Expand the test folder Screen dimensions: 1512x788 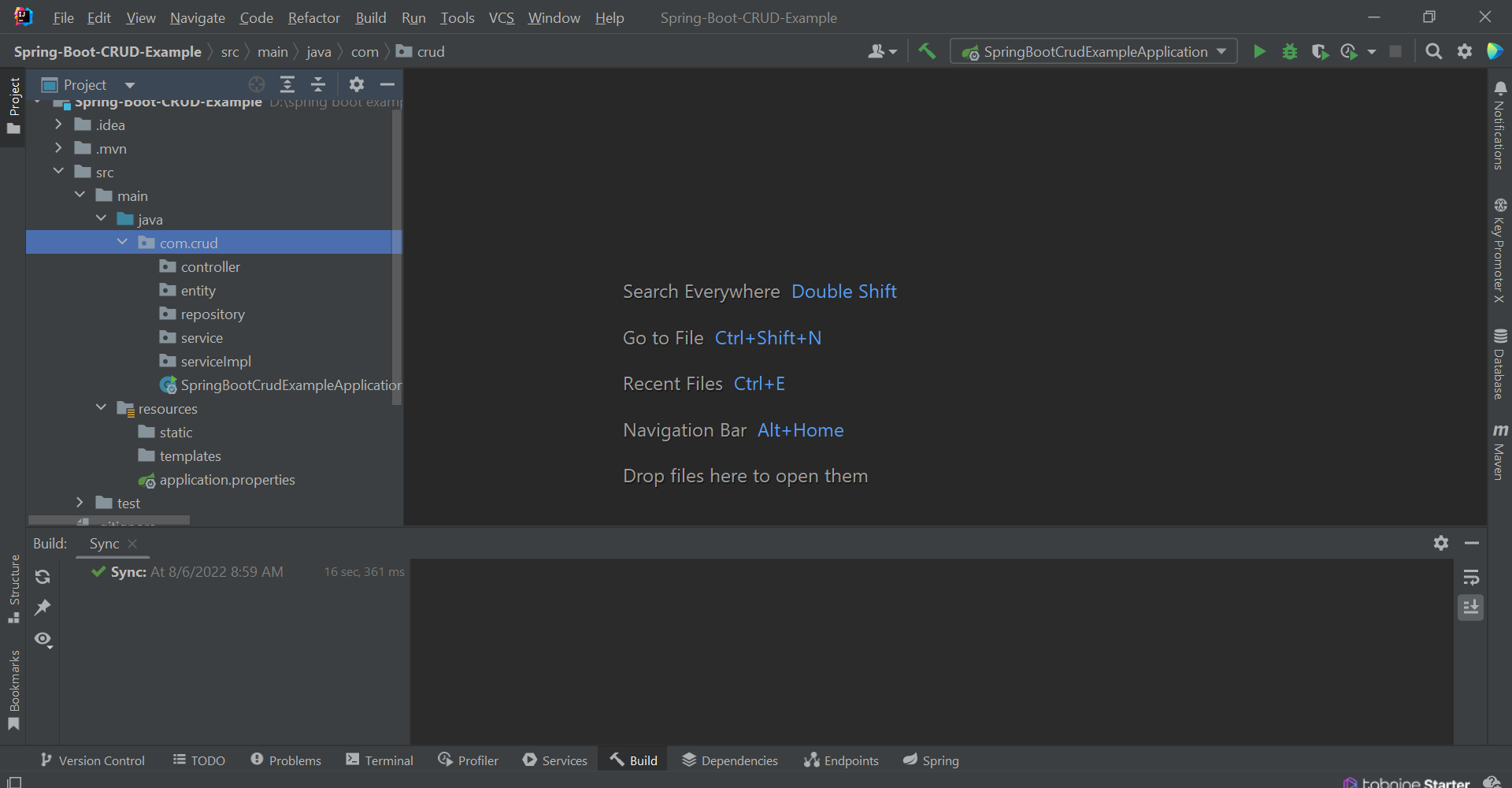pyautogui.click(x=79, y=502)
